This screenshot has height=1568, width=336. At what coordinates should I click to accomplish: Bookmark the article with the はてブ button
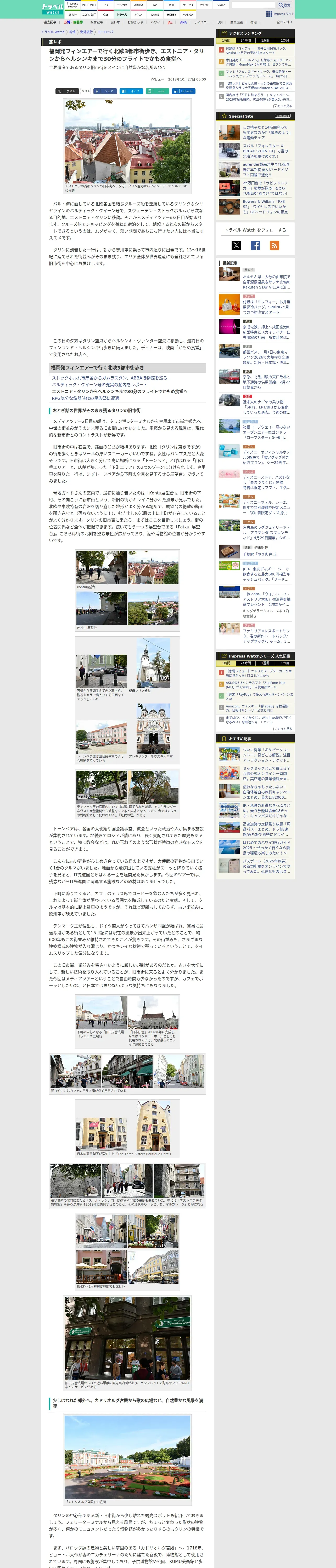pyautogui.click(x=131, y=91)
